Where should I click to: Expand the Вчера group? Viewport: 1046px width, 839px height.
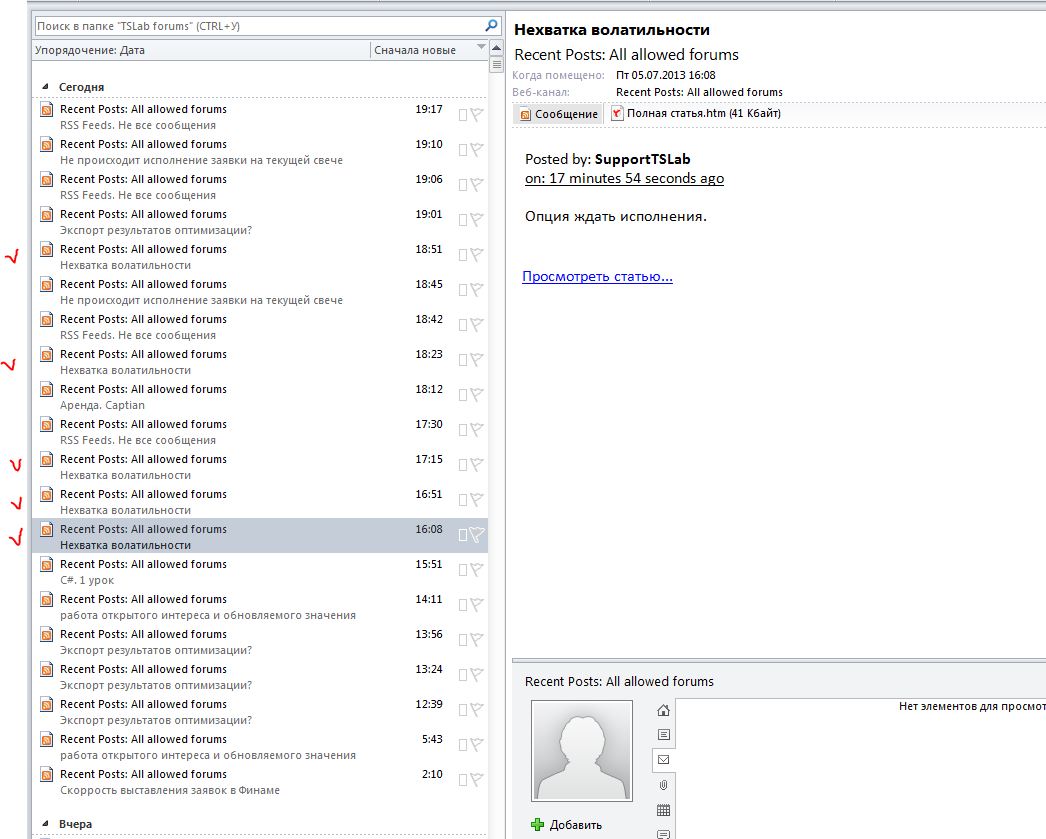[45, 824]
